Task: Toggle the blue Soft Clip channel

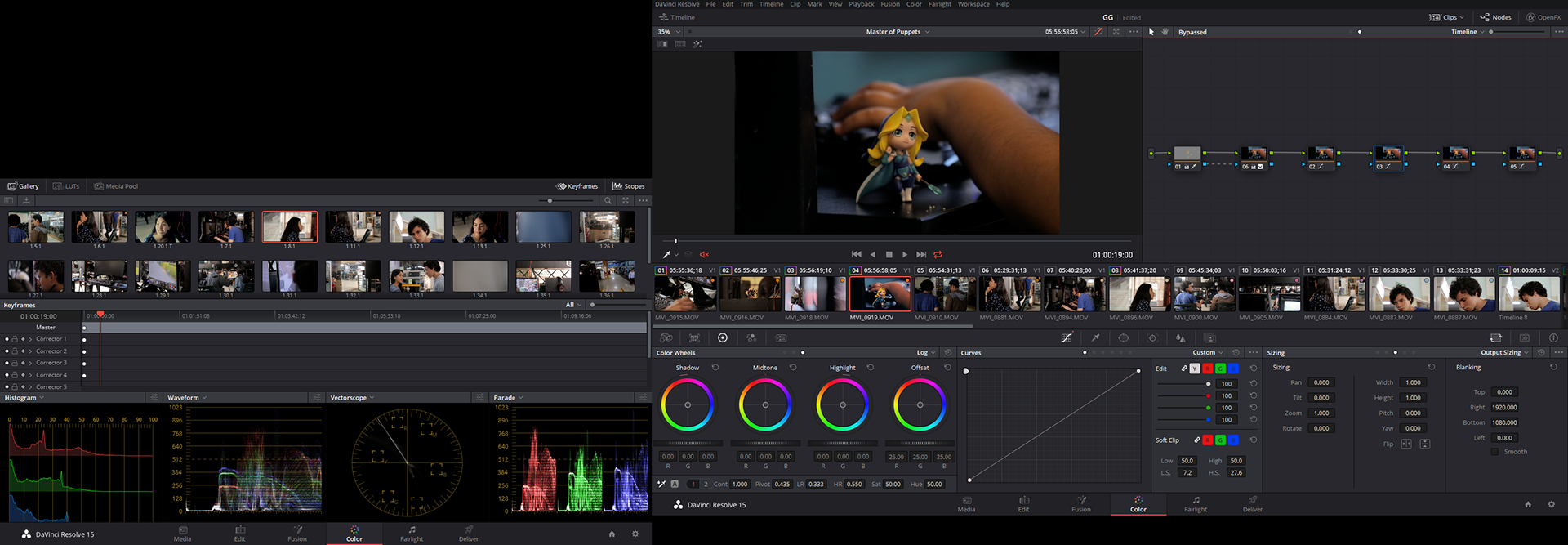Action: (x=1233, y=440)
